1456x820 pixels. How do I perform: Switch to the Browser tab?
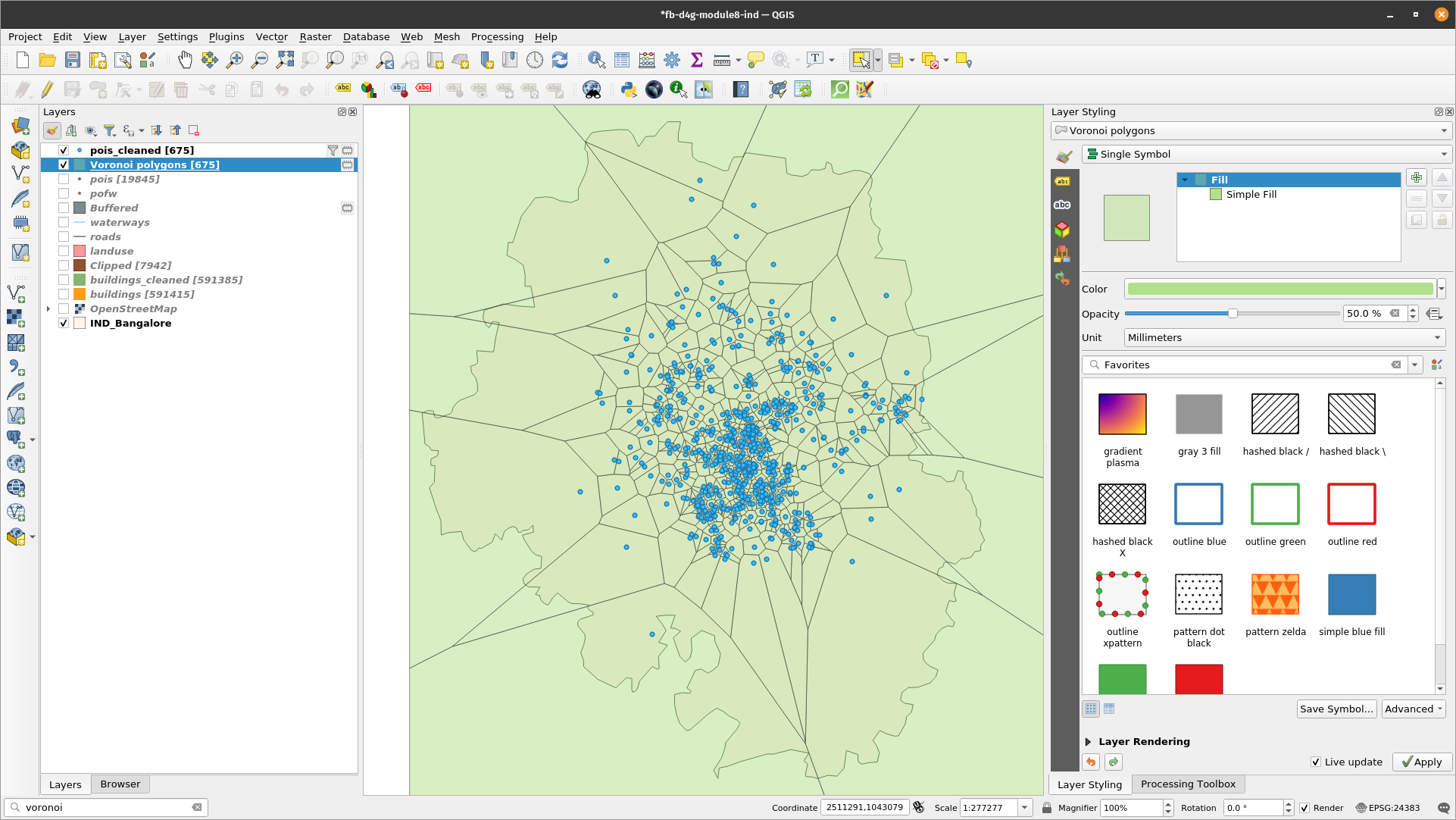click(x=120, y=784)
